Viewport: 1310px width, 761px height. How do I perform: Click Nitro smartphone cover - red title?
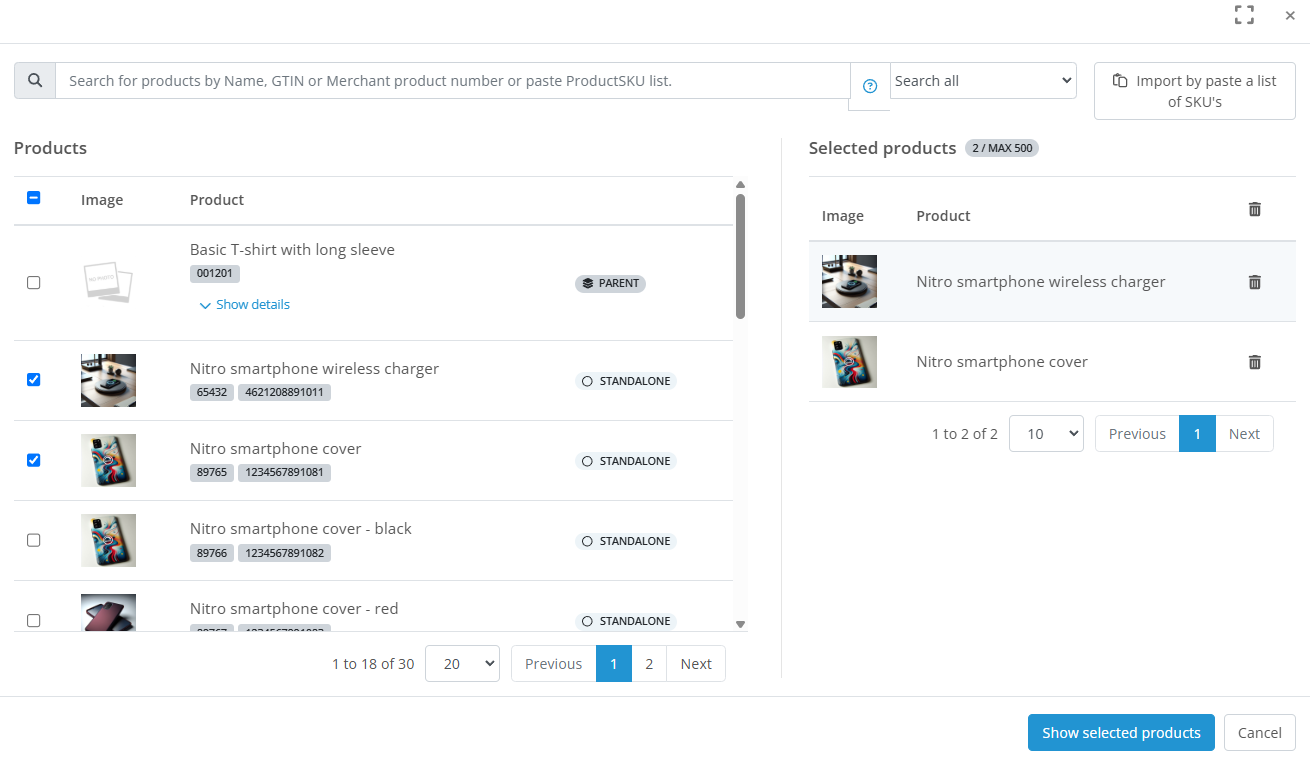click(294, 609)
